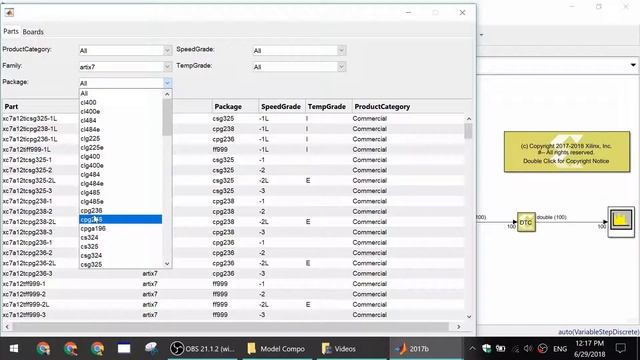Viewport: 640px width, 360px height.
Task: Sort by the Package column header
Action: coord(235,107)
